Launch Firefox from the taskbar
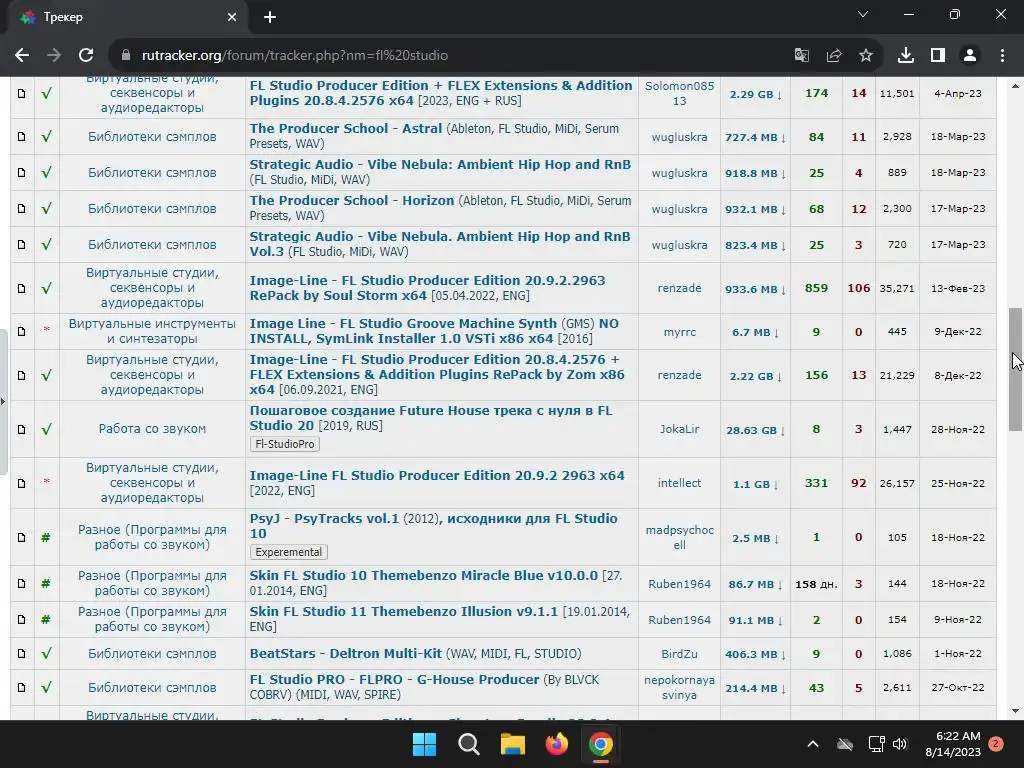Image resolution: width=1024 pixels, height=768 pixels. click(556, 744)
